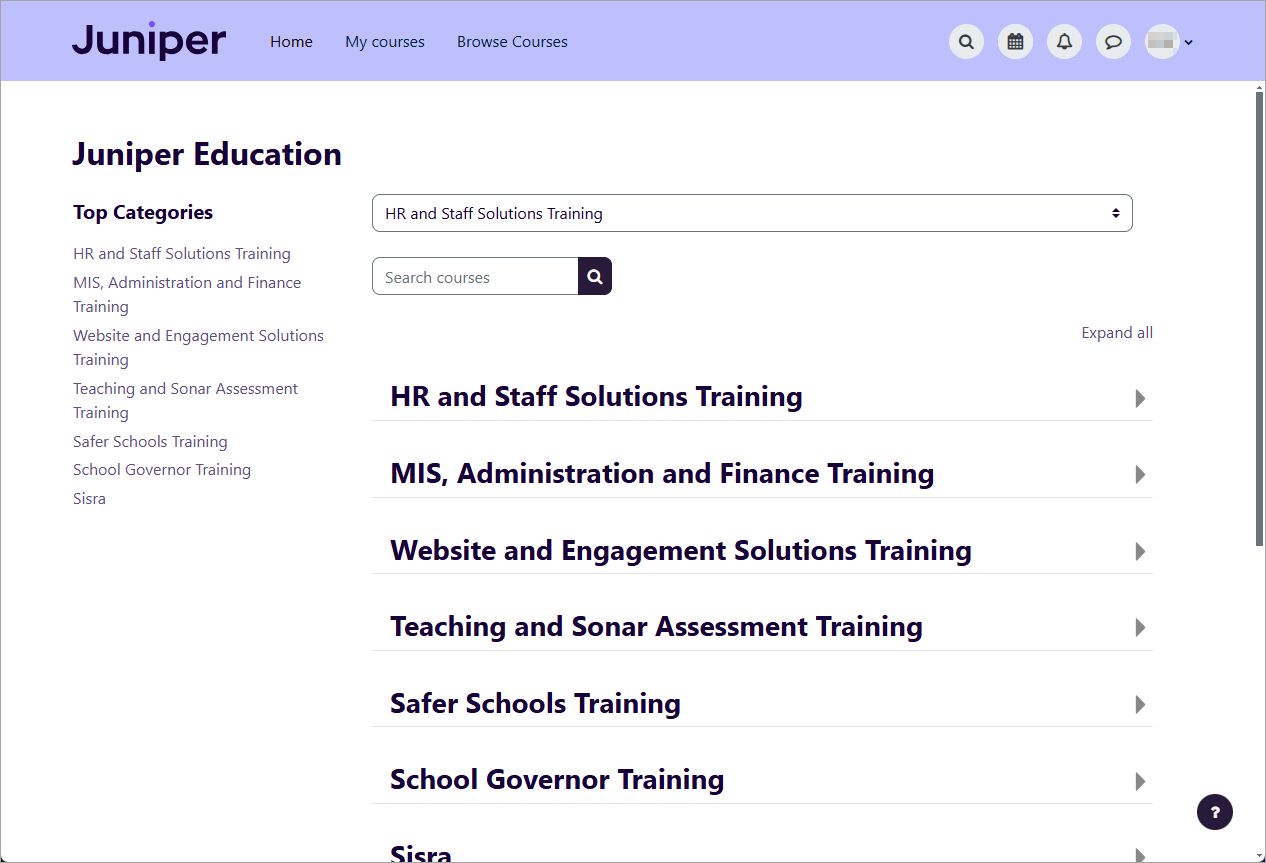Expand the Safer Schools Training category
Image resolution: width=1266 pixels, height=863 pixels.
point(1139,704)
